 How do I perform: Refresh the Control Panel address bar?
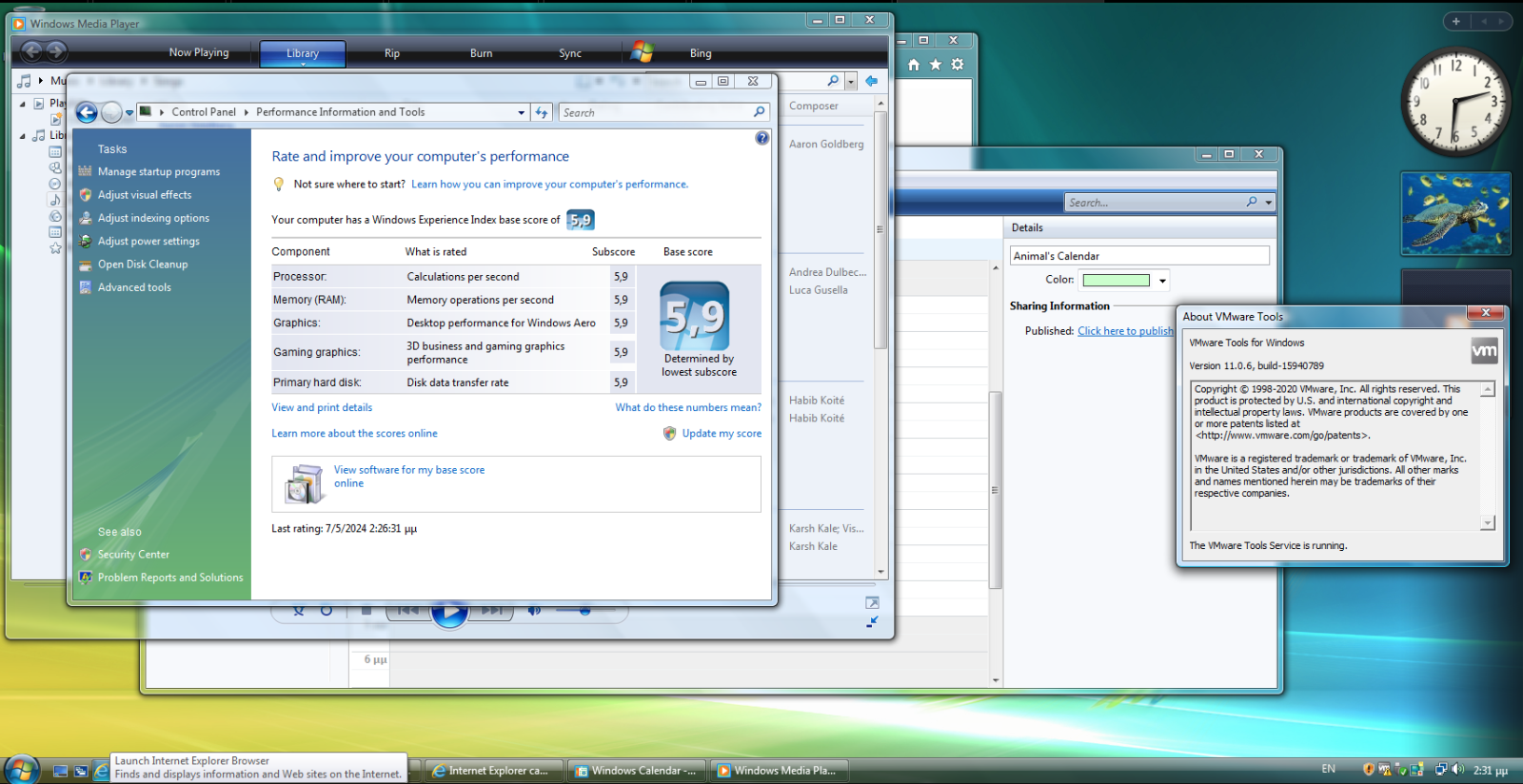pyautogui.click(x=542, y=112)
